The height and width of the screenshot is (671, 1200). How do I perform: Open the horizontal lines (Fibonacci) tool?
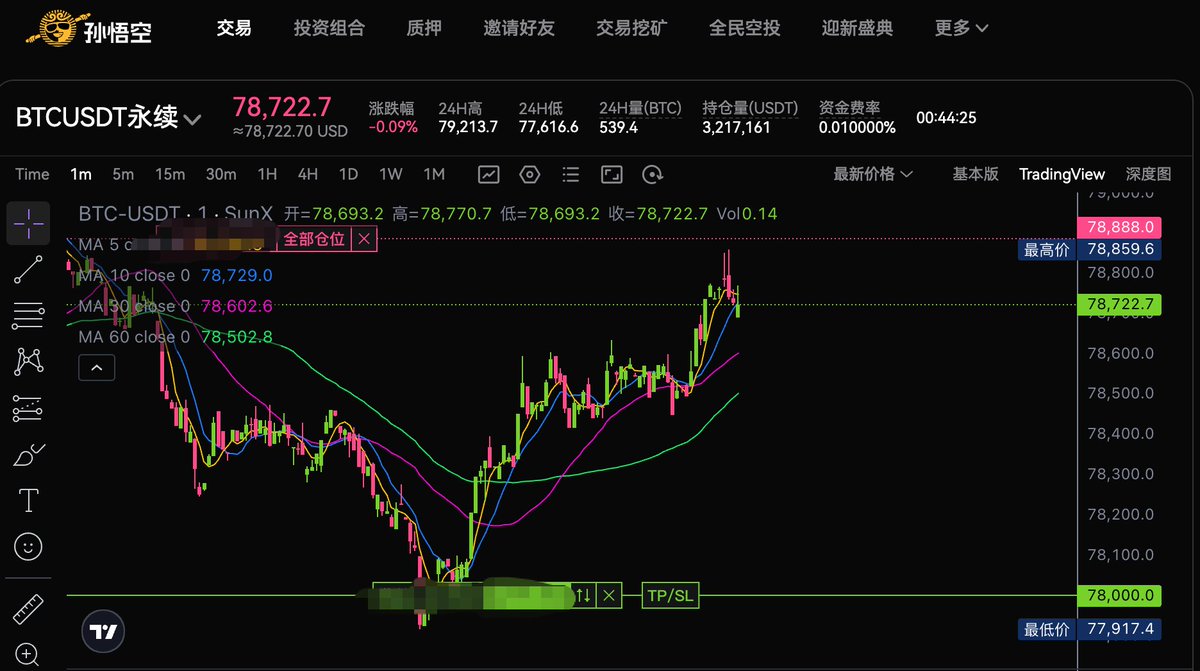[x=28, y=315]
